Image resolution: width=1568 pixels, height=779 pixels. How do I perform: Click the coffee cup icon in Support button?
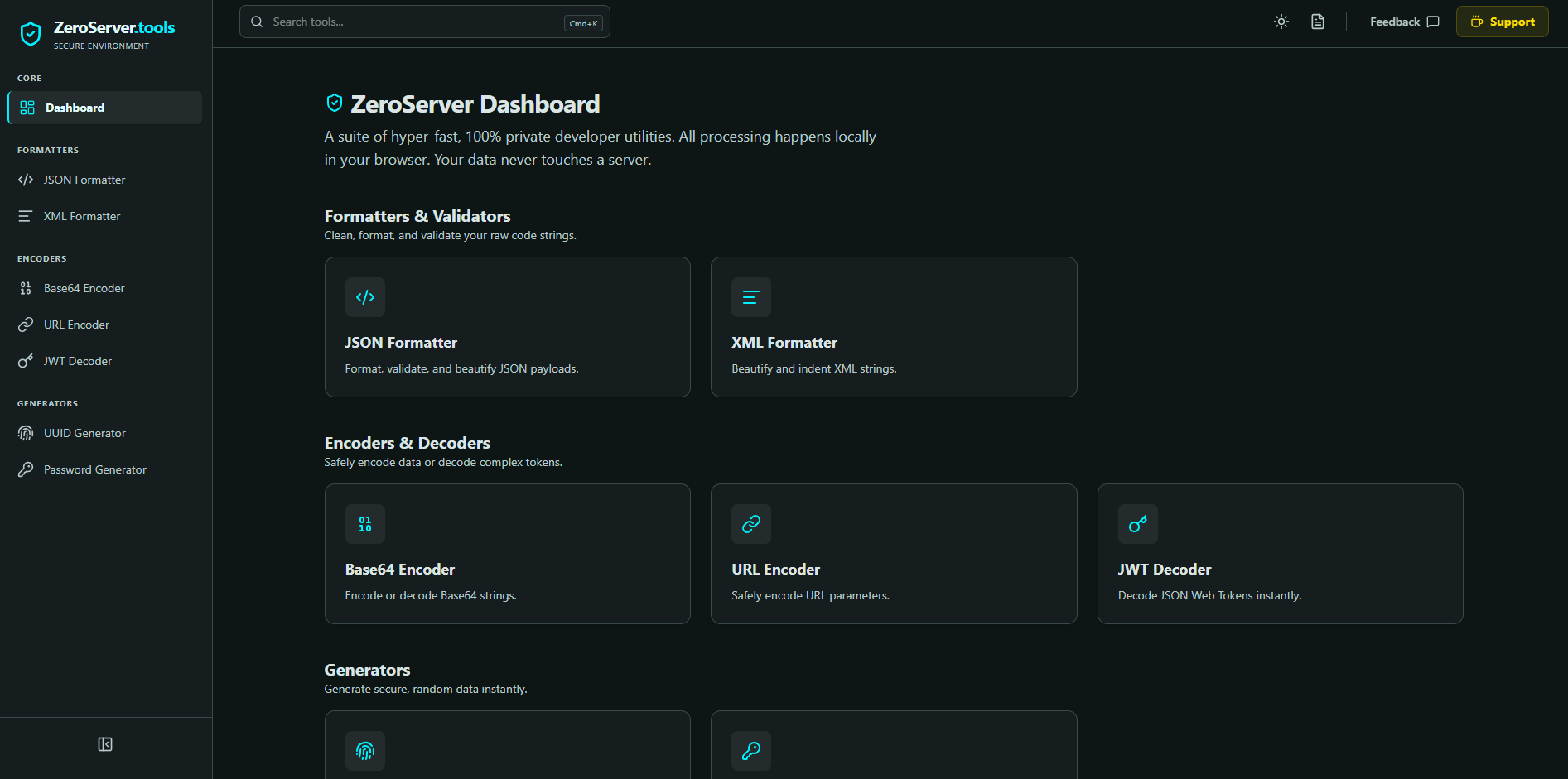point(1477,22)
